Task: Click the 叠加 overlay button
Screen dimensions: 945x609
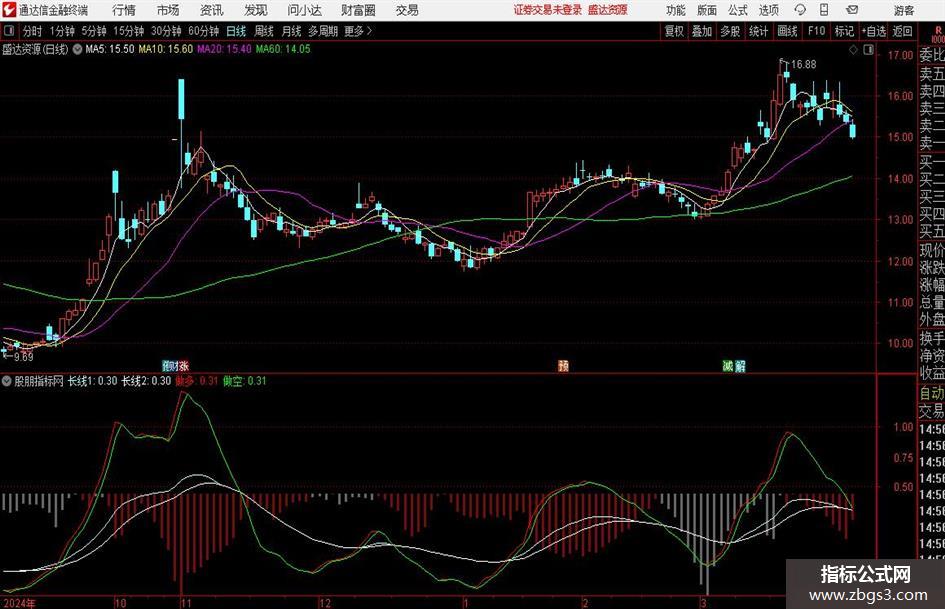Action: (x=702, y=31)
